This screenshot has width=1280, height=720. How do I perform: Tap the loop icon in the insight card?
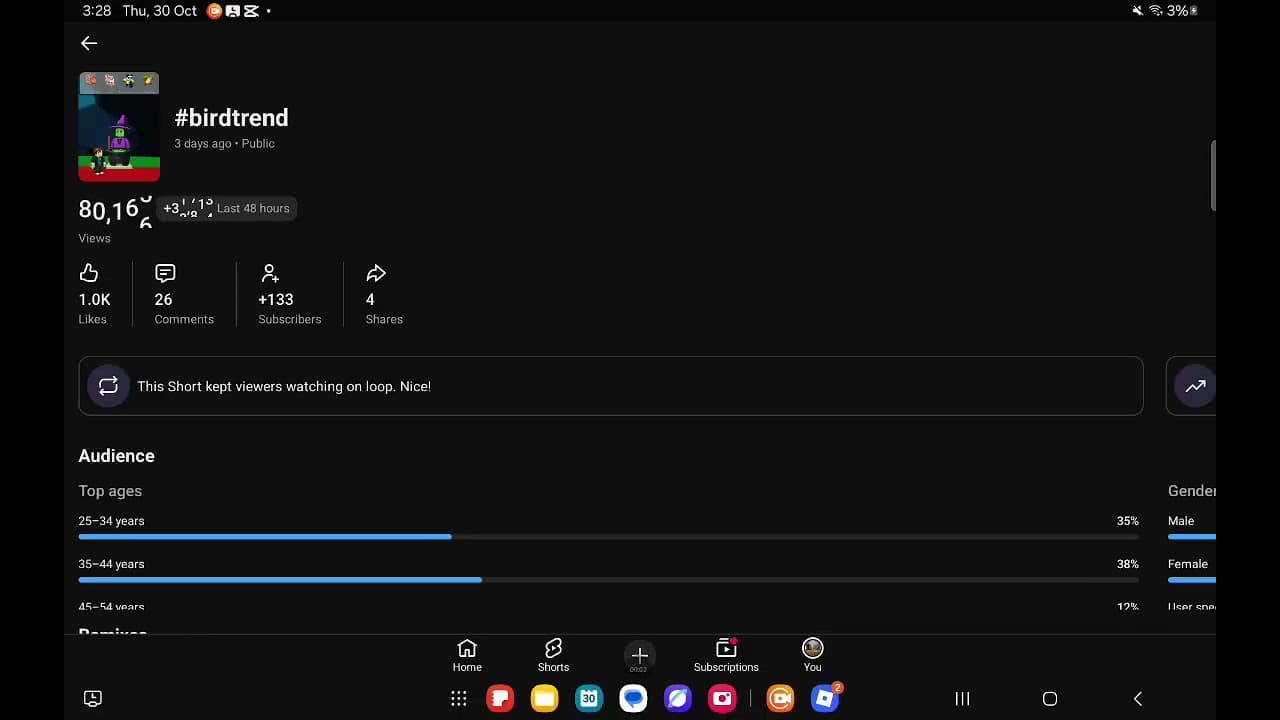(108, 386)
